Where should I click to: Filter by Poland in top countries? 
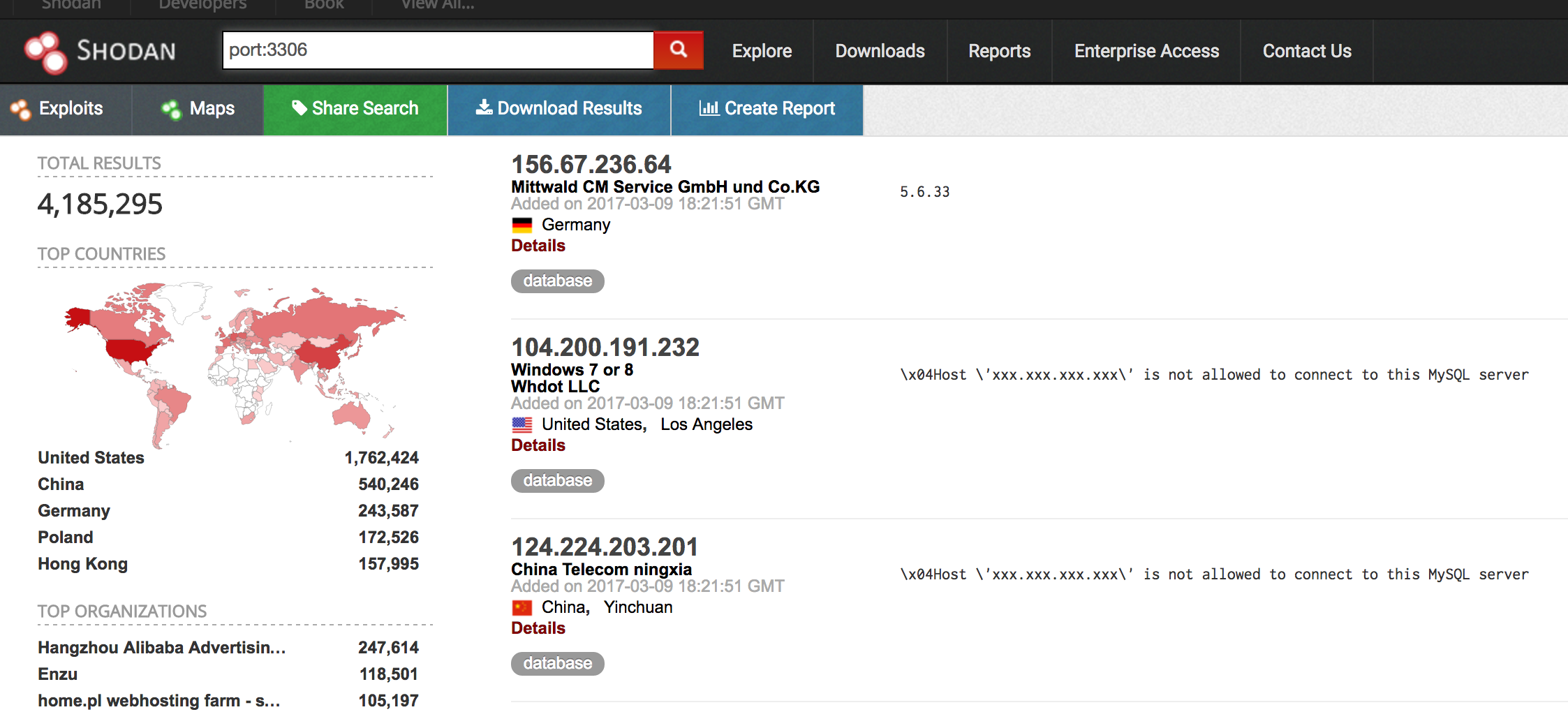pyautogui.click(x=65, y=537)
